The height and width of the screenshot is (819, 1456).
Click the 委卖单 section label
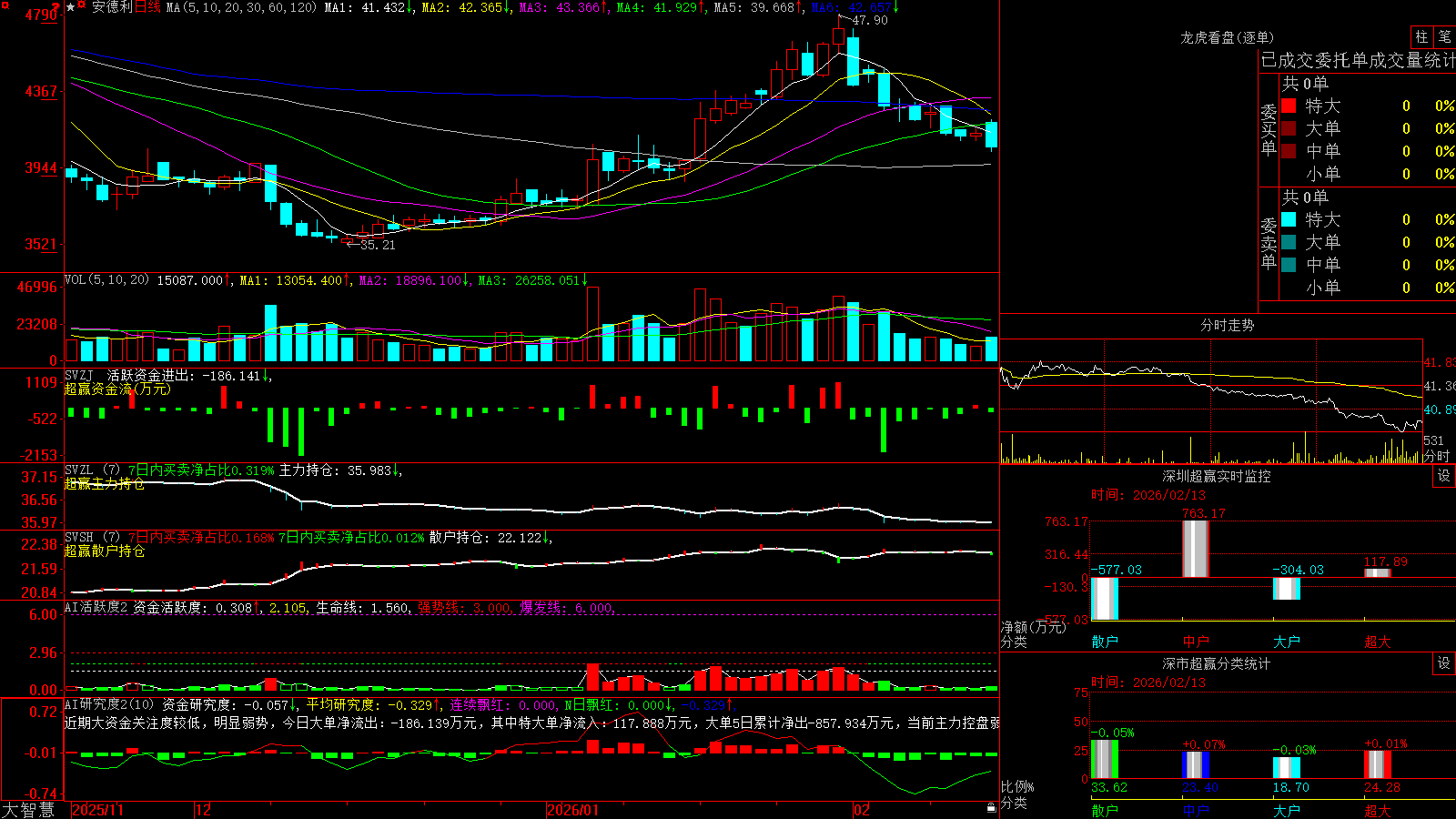(x=1269, y=244)
